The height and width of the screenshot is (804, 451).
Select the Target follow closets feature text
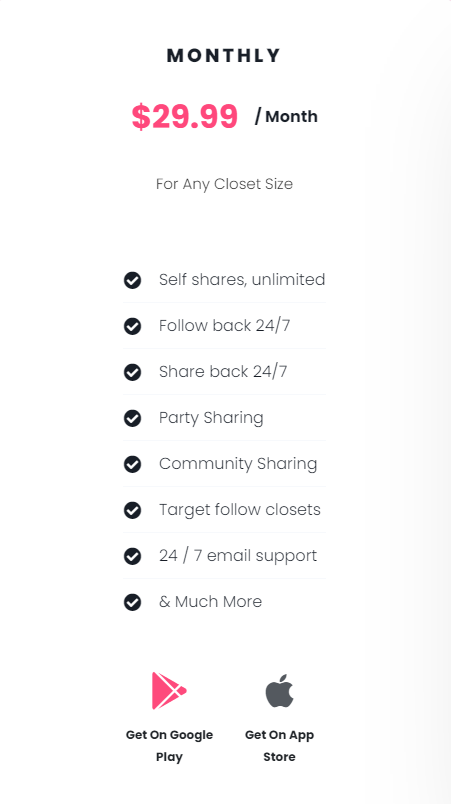[x=240, y=510]
